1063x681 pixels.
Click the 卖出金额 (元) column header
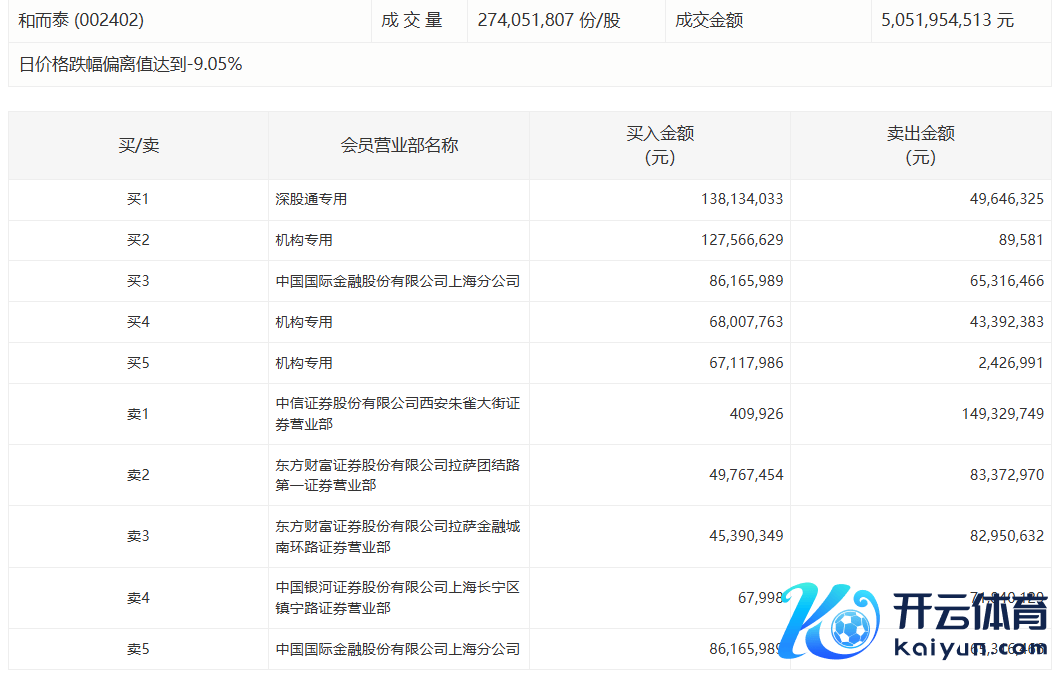pos(920,145)
